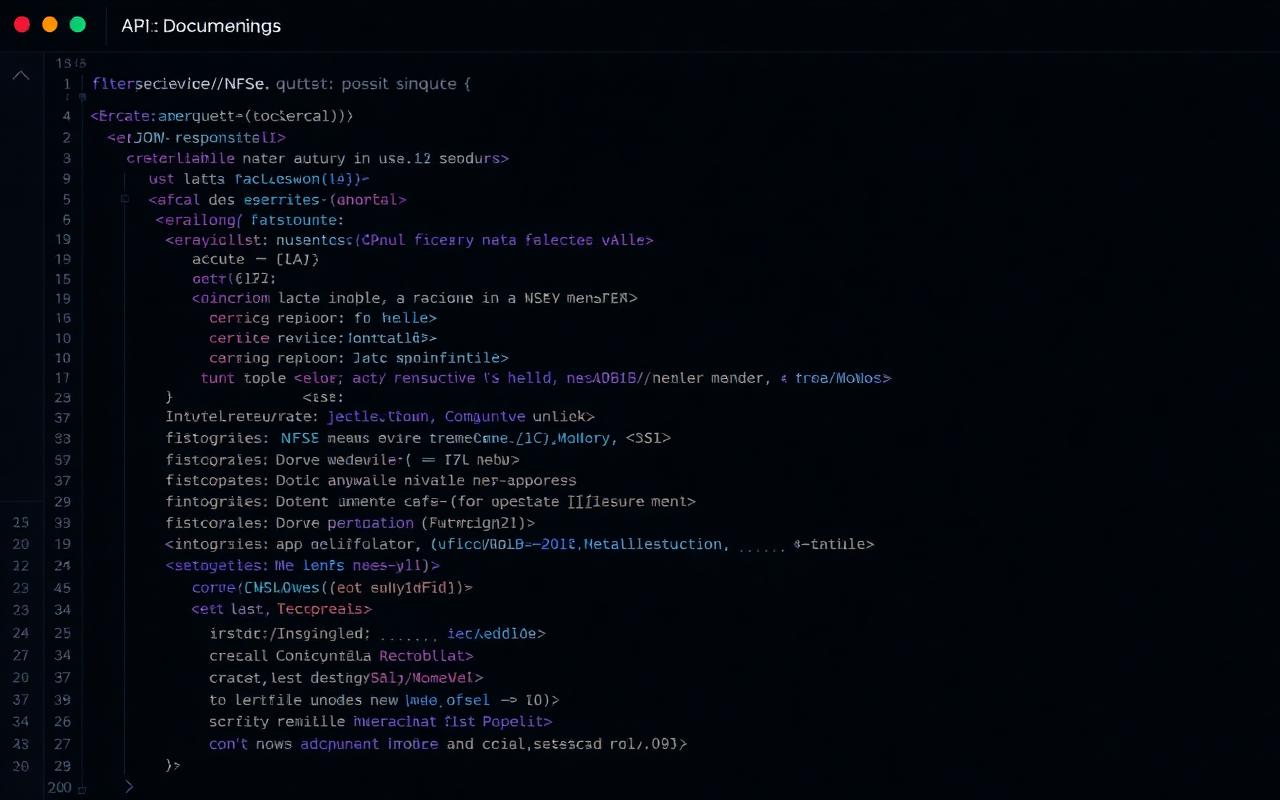Toggle the fold square next to line 200
Viewport: 1280px width, 800px height.
click(82, 789)
